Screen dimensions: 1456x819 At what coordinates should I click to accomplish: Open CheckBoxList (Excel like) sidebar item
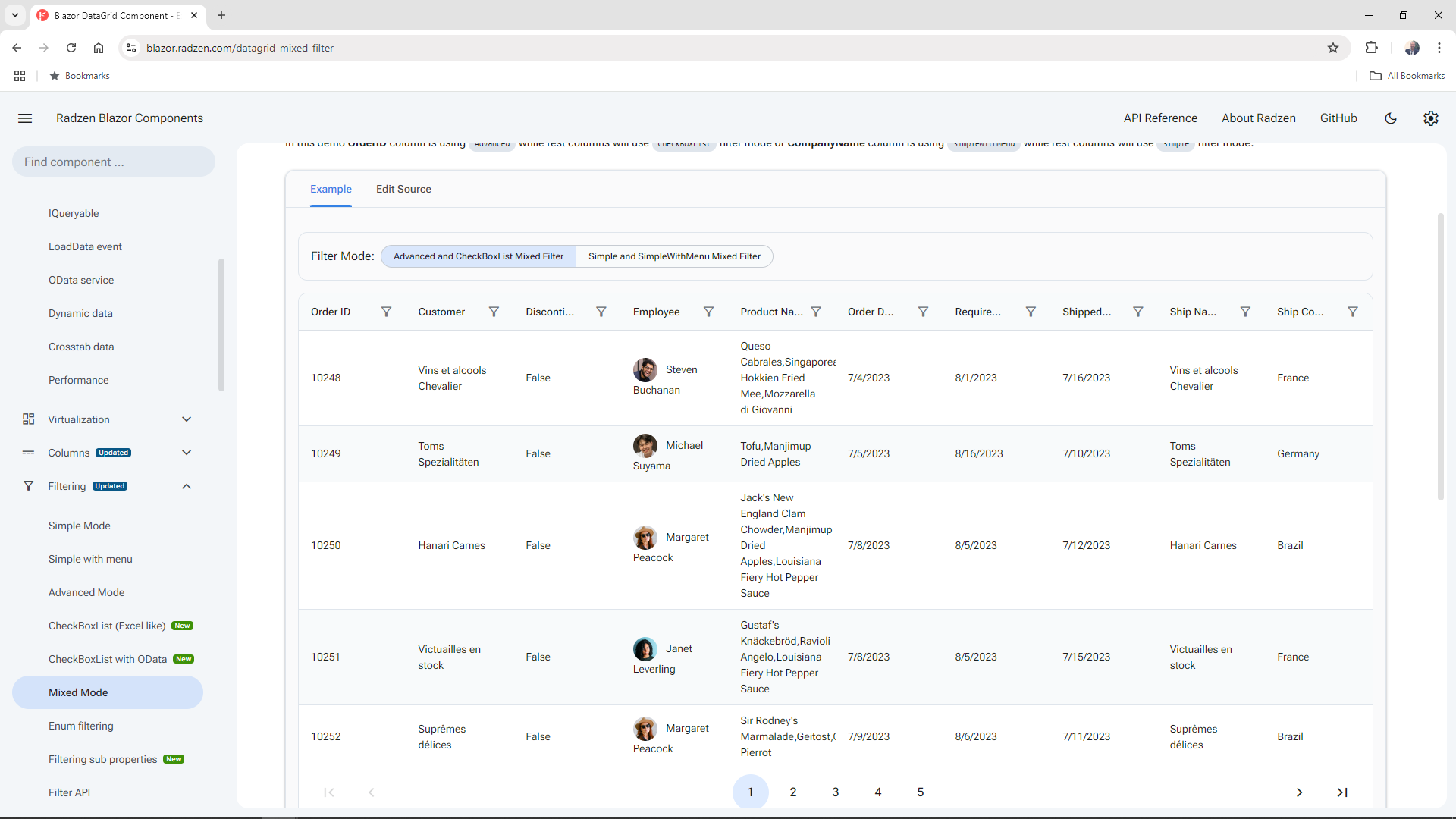click(107, 626)
